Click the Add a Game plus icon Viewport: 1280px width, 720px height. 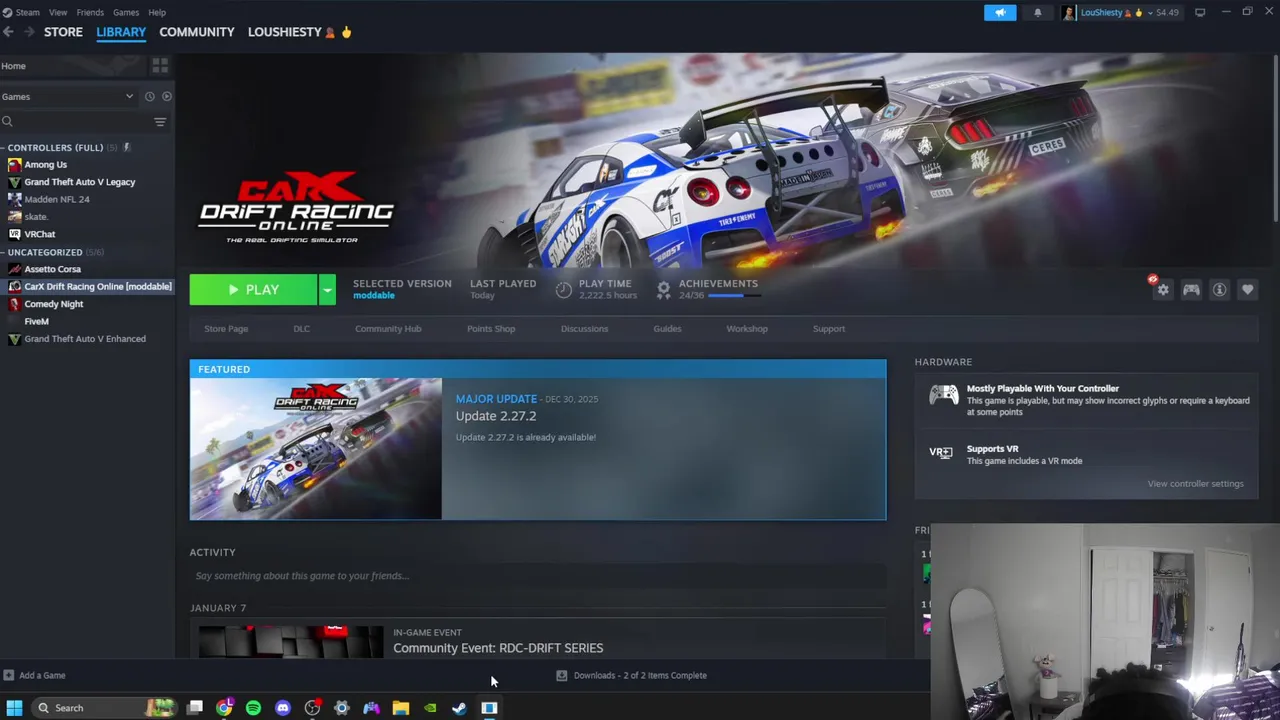click(9, 675)
